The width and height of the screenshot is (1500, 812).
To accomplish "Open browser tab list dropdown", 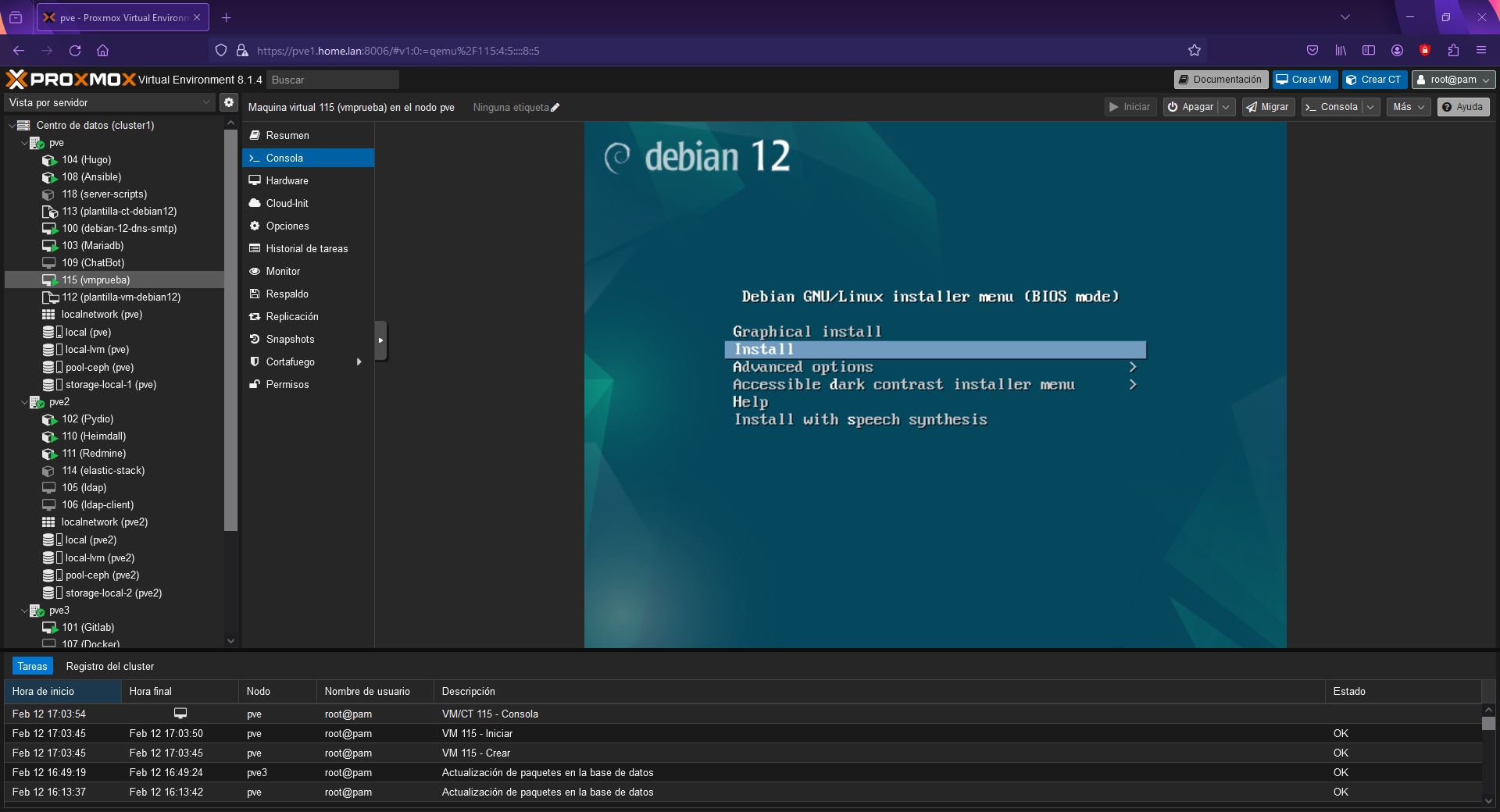I will coord(1345,17).
